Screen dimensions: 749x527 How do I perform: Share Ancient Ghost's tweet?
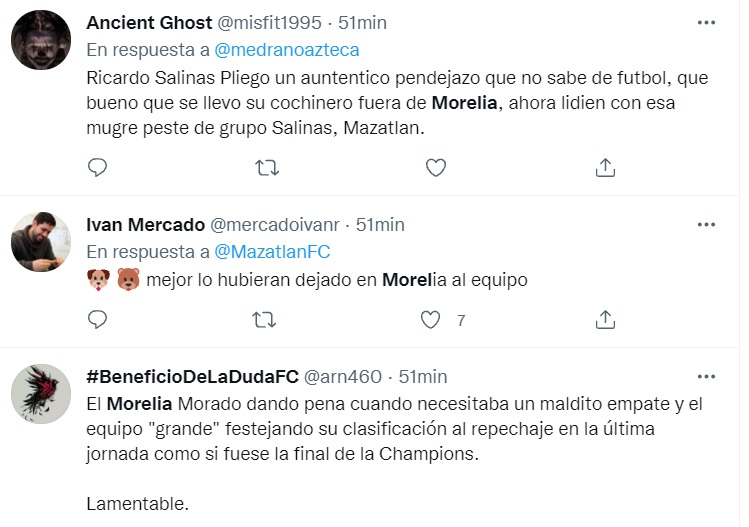pos(604,168)
